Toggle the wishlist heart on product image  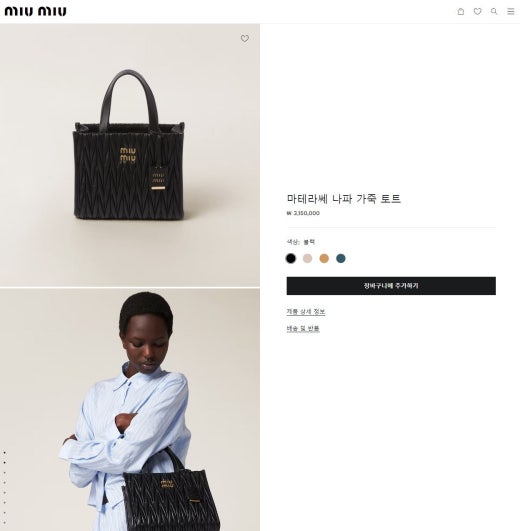coord(245,39)
